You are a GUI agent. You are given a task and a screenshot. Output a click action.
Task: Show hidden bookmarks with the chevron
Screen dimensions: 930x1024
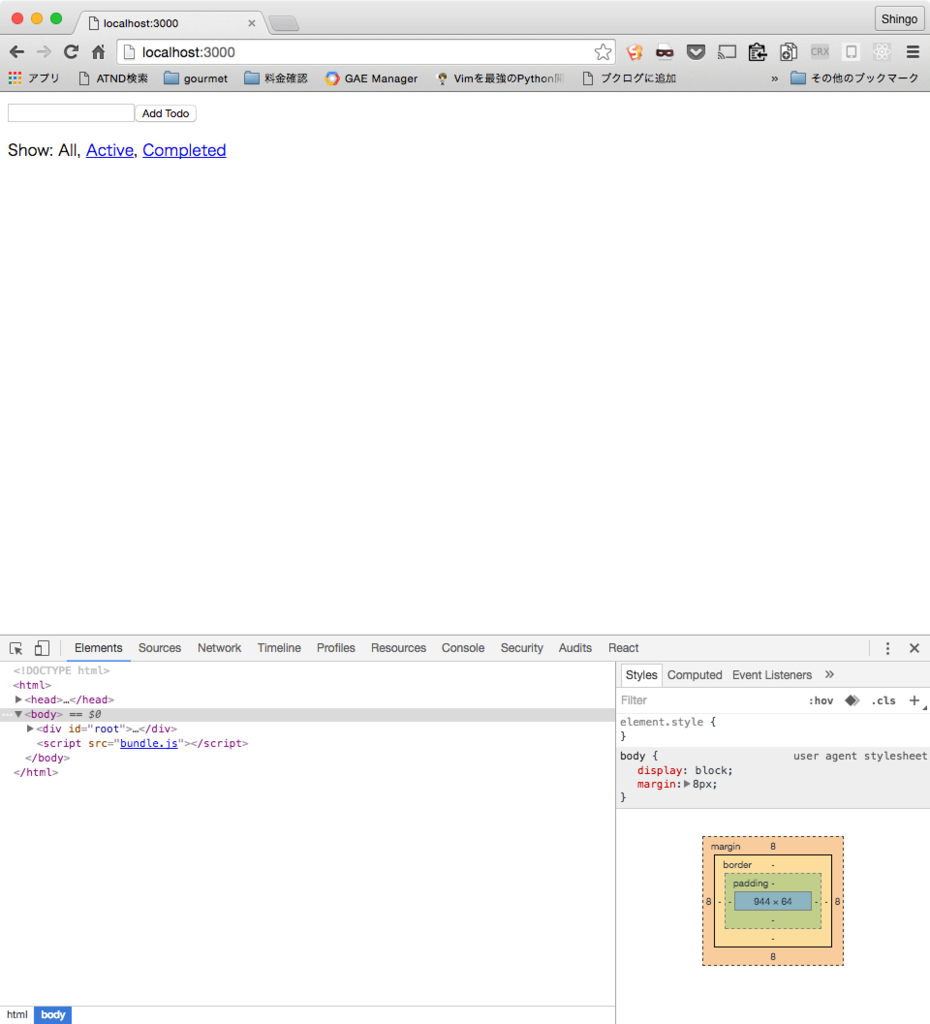coord(775,78)
